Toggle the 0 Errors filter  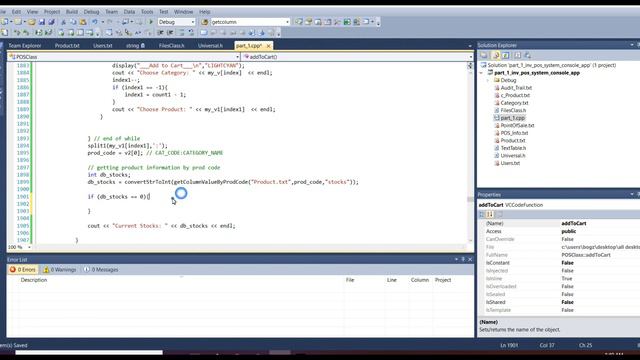point(23,270)
